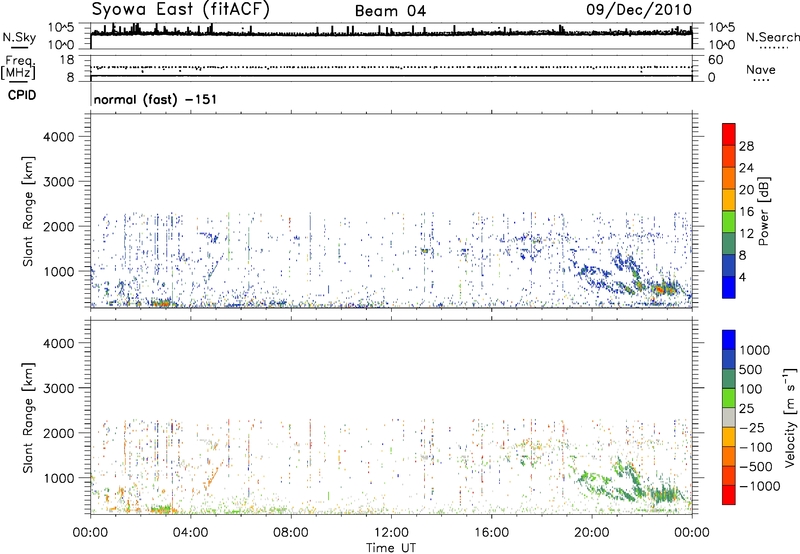Click the date '09/Dec/2010'
Viewport: 800px width, 554px height.
point(639,10)
